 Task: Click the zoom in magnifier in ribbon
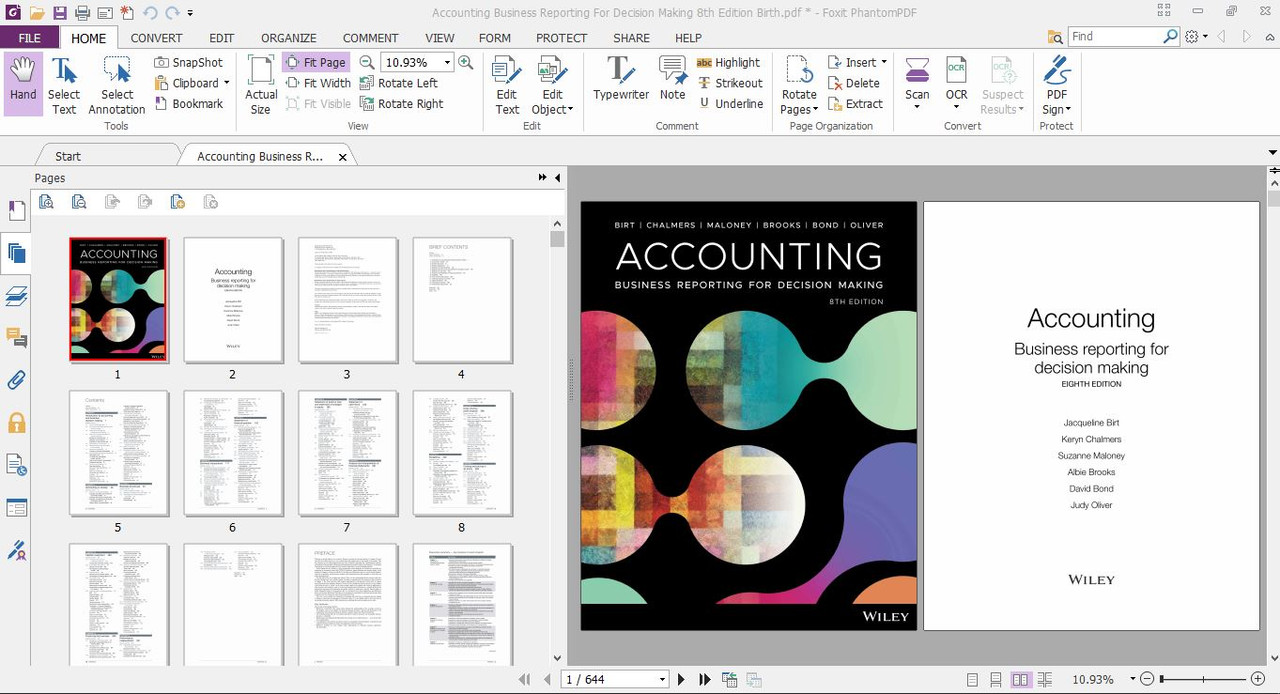click(465, 62)
